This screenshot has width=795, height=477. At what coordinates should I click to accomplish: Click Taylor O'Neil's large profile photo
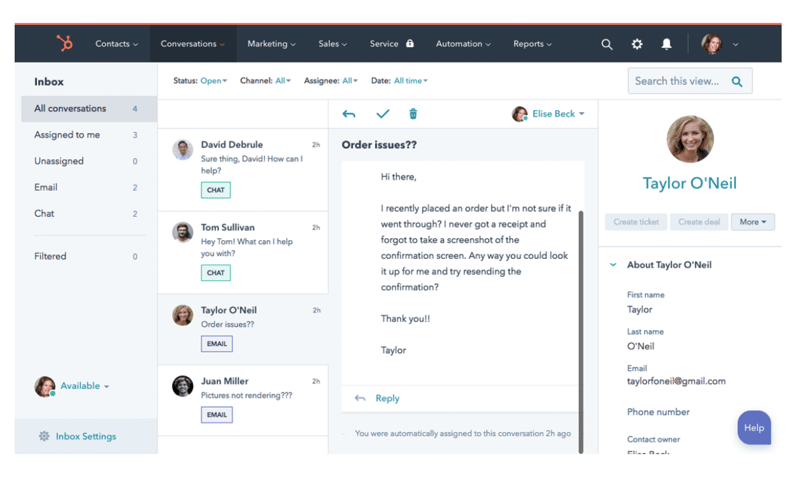(690, 139)
